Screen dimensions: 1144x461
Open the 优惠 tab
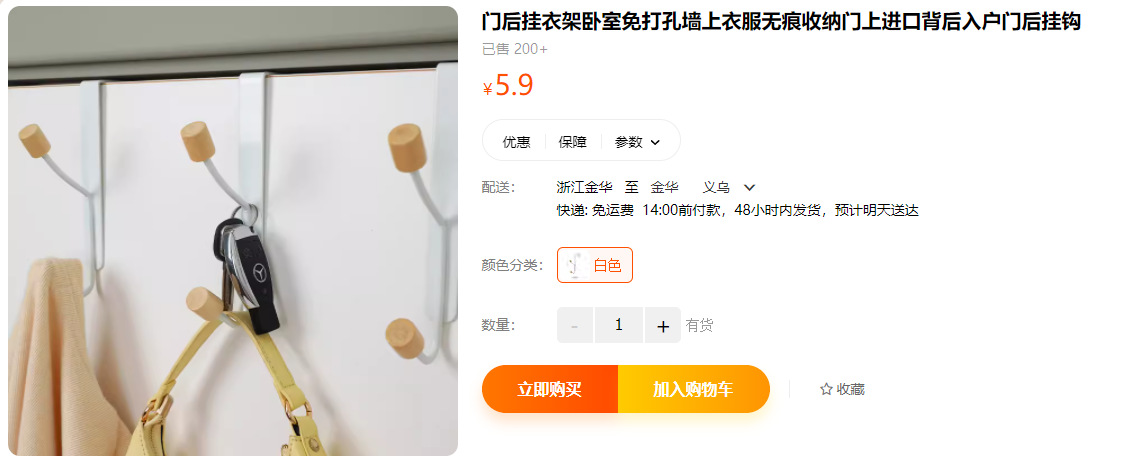[517, 142]
